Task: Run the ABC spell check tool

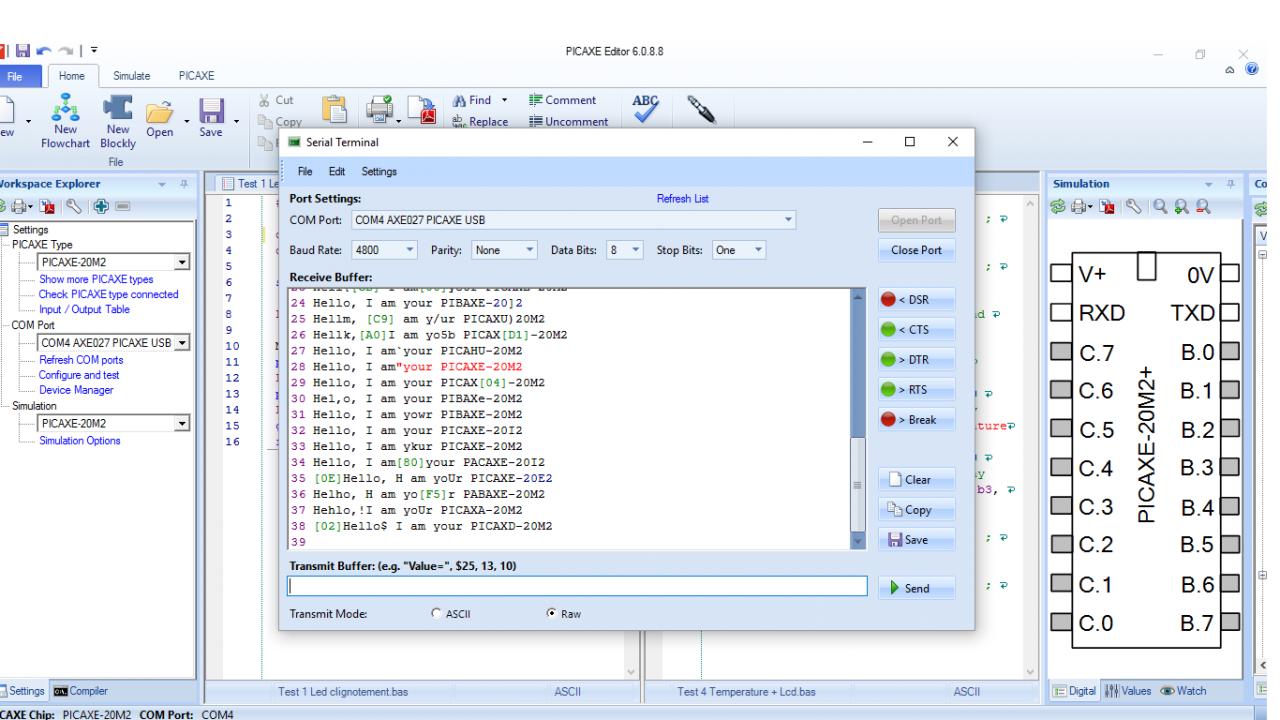Action: tap(645, 108)
